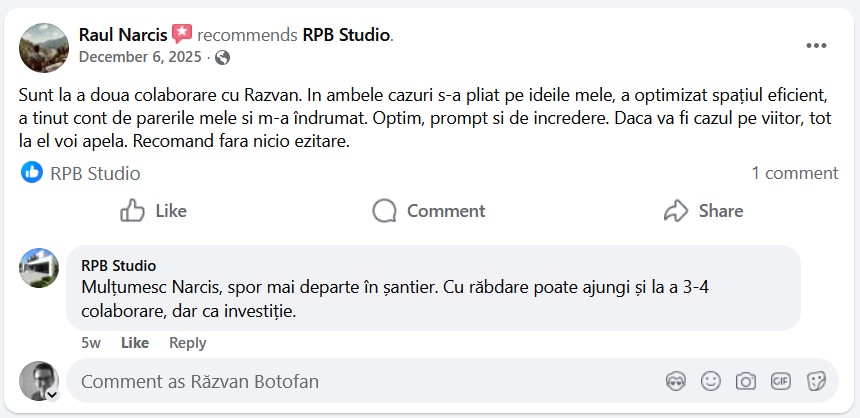Attach a photo using the camera icon
This screenshot has width=860, height=418.
point(745,381)
